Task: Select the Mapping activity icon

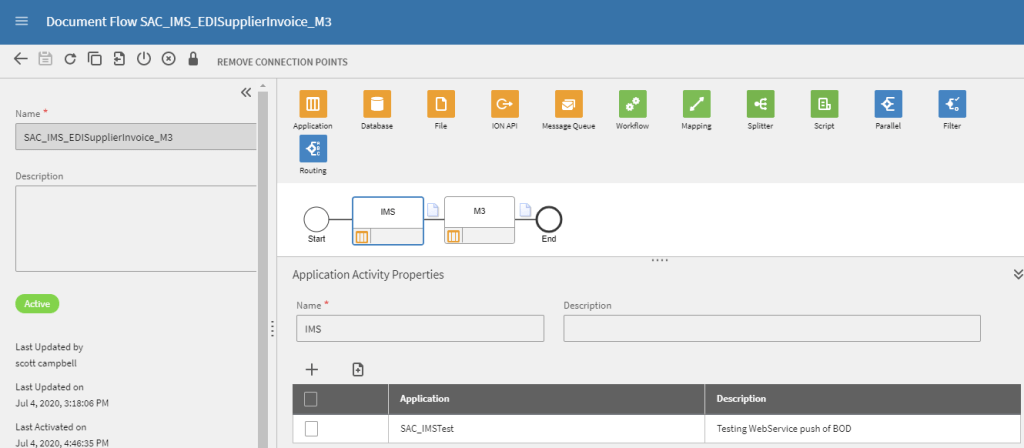Action: tap(696, 104)
